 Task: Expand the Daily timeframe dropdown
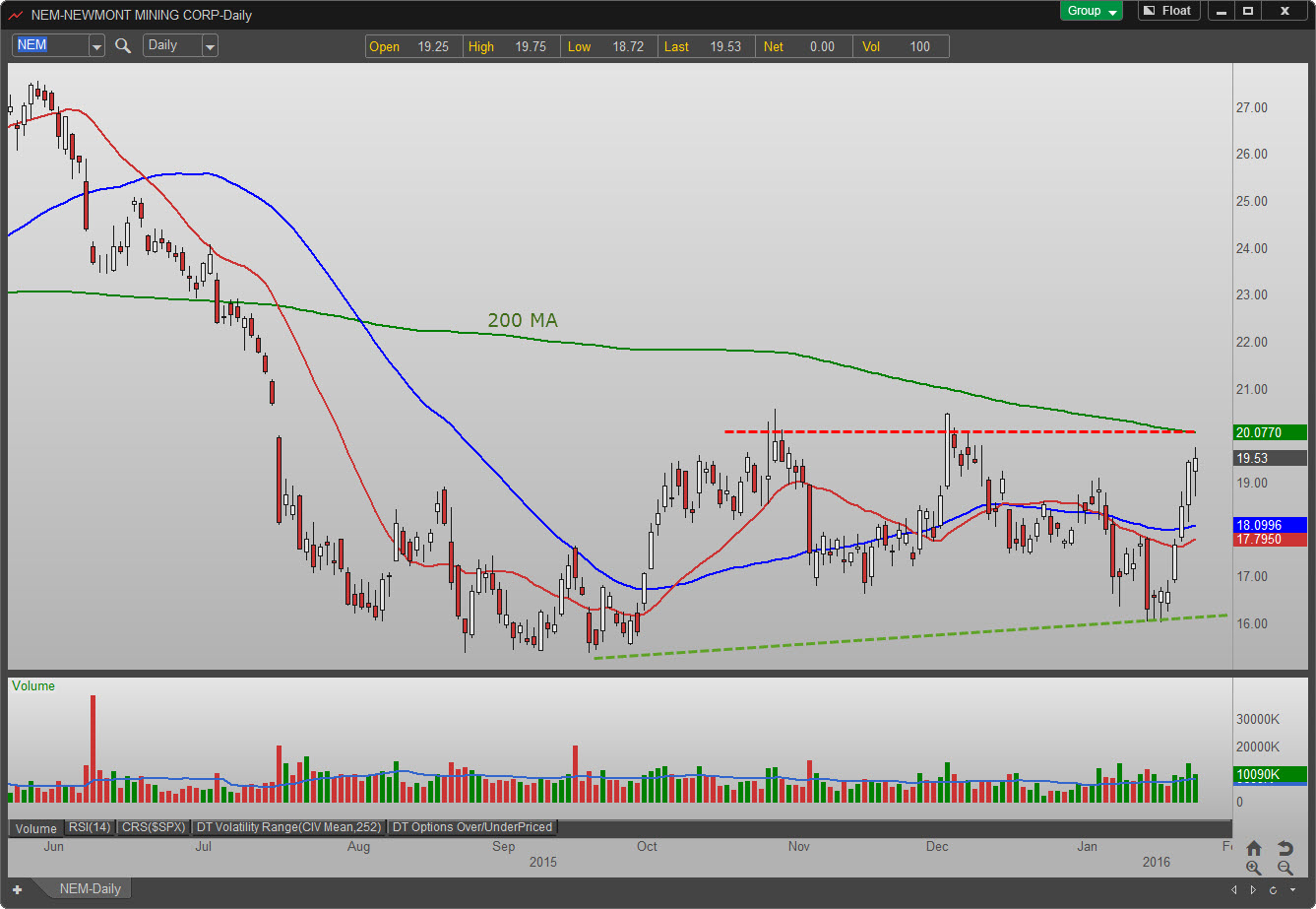pyautogui.click(x=210, y=46)
